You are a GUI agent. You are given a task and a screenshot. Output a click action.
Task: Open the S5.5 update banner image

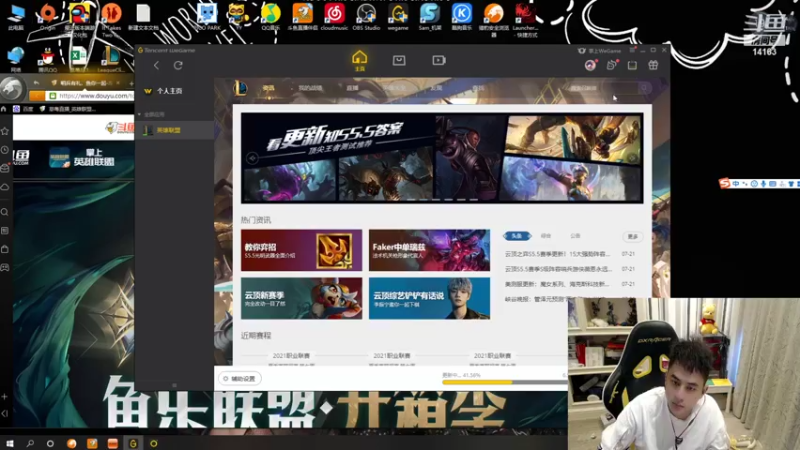coord(442,158)
